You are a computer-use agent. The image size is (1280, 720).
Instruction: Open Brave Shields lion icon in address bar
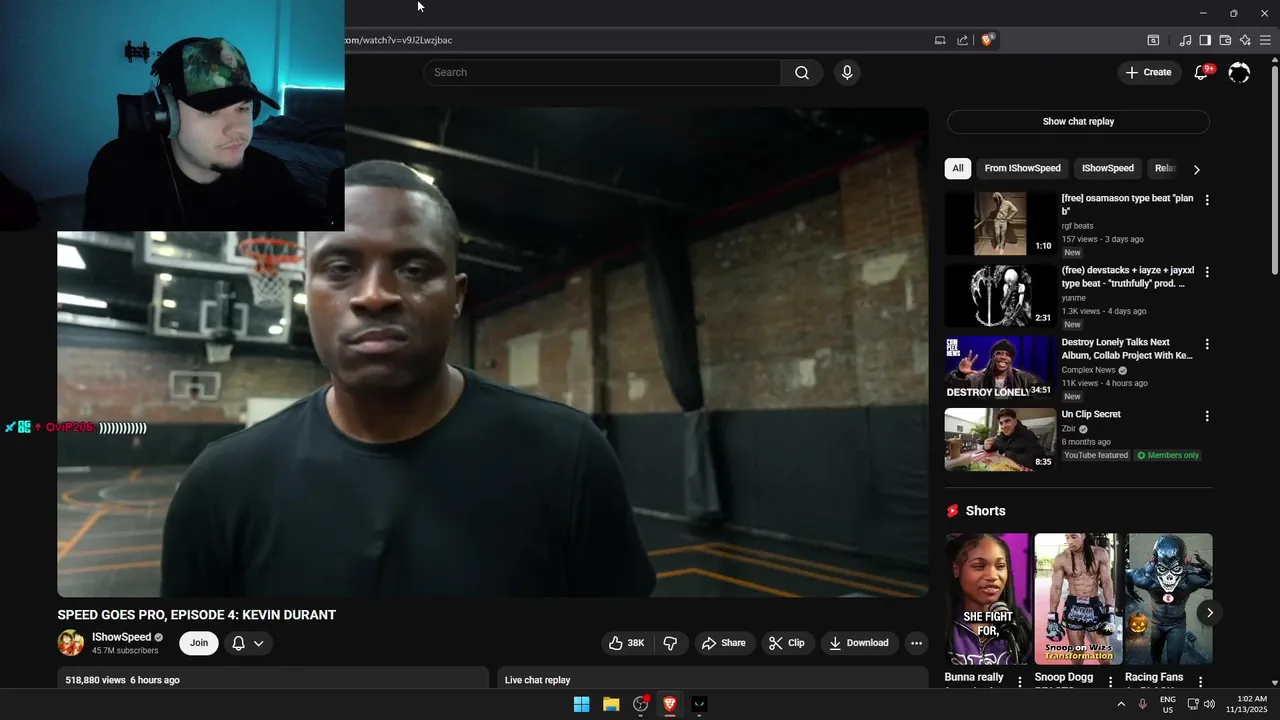pos(987,40)
